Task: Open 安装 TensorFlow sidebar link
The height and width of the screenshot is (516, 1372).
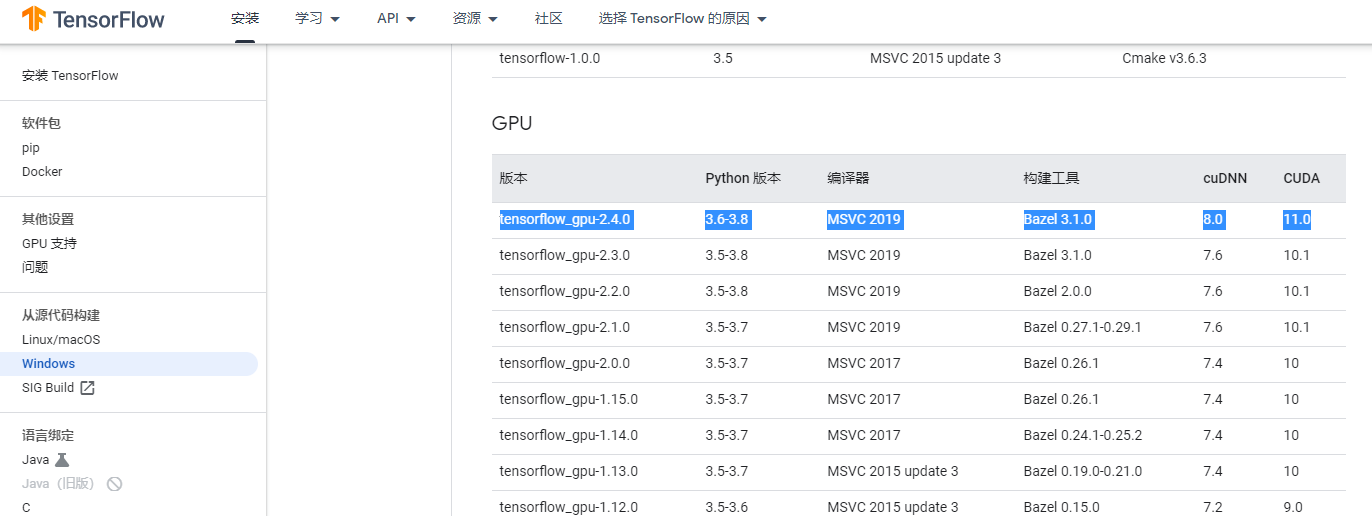Action: click(70, 76)
